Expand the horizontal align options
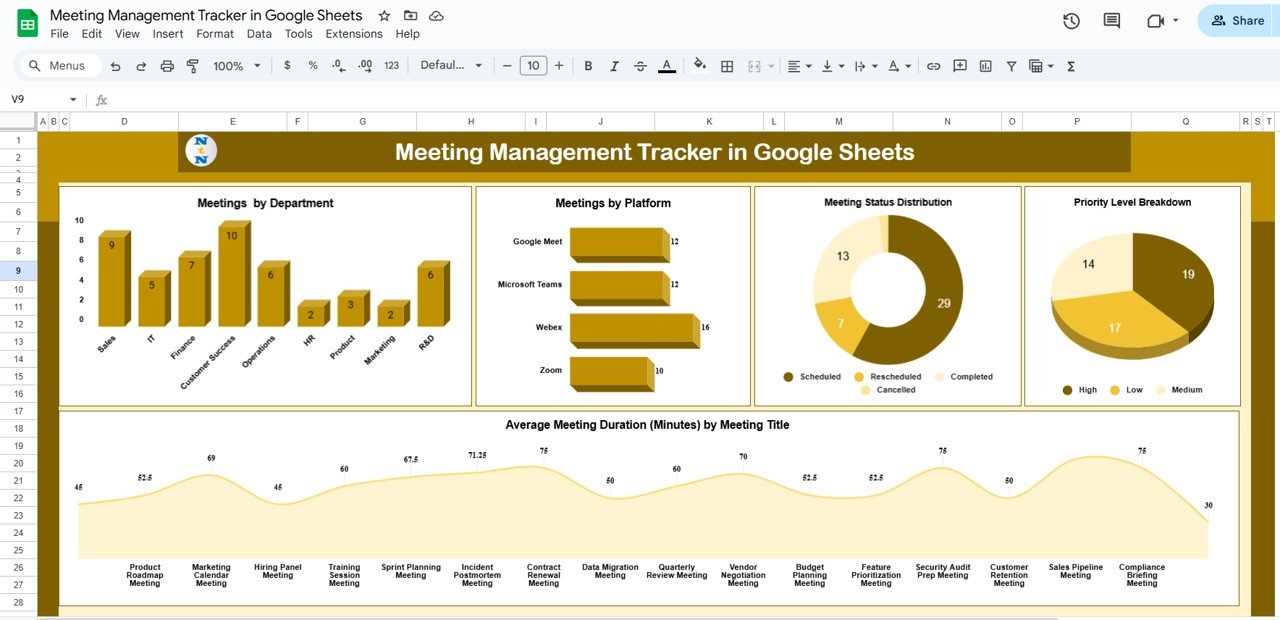Image resolution: width=1280 pixels, height=620 pixels. coord(810,65)
